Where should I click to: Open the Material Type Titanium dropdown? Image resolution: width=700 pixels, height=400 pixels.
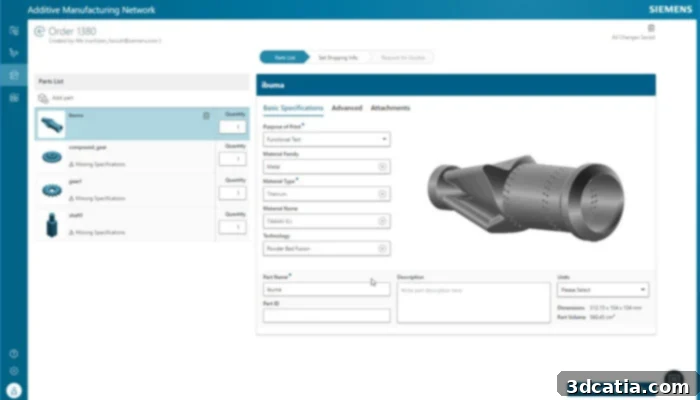click(327, 194)
